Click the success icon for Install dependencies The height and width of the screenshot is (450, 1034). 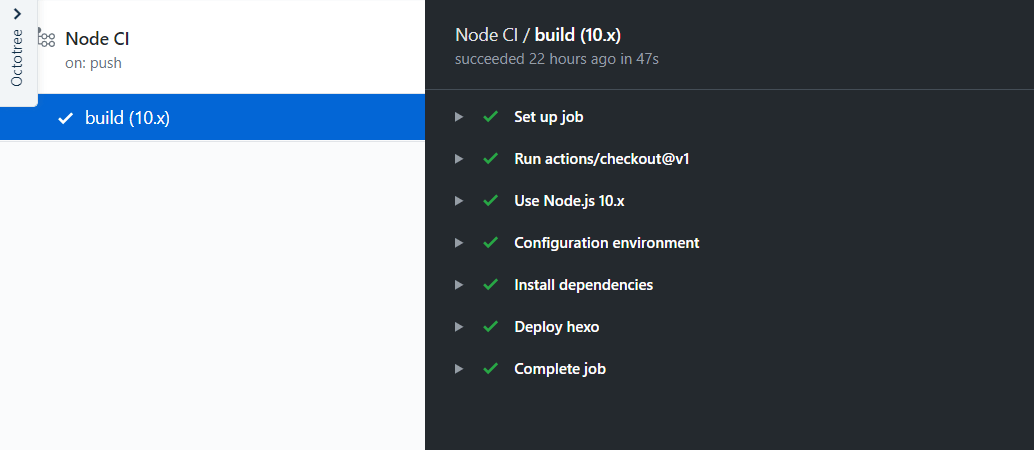[x=490, y=285]
